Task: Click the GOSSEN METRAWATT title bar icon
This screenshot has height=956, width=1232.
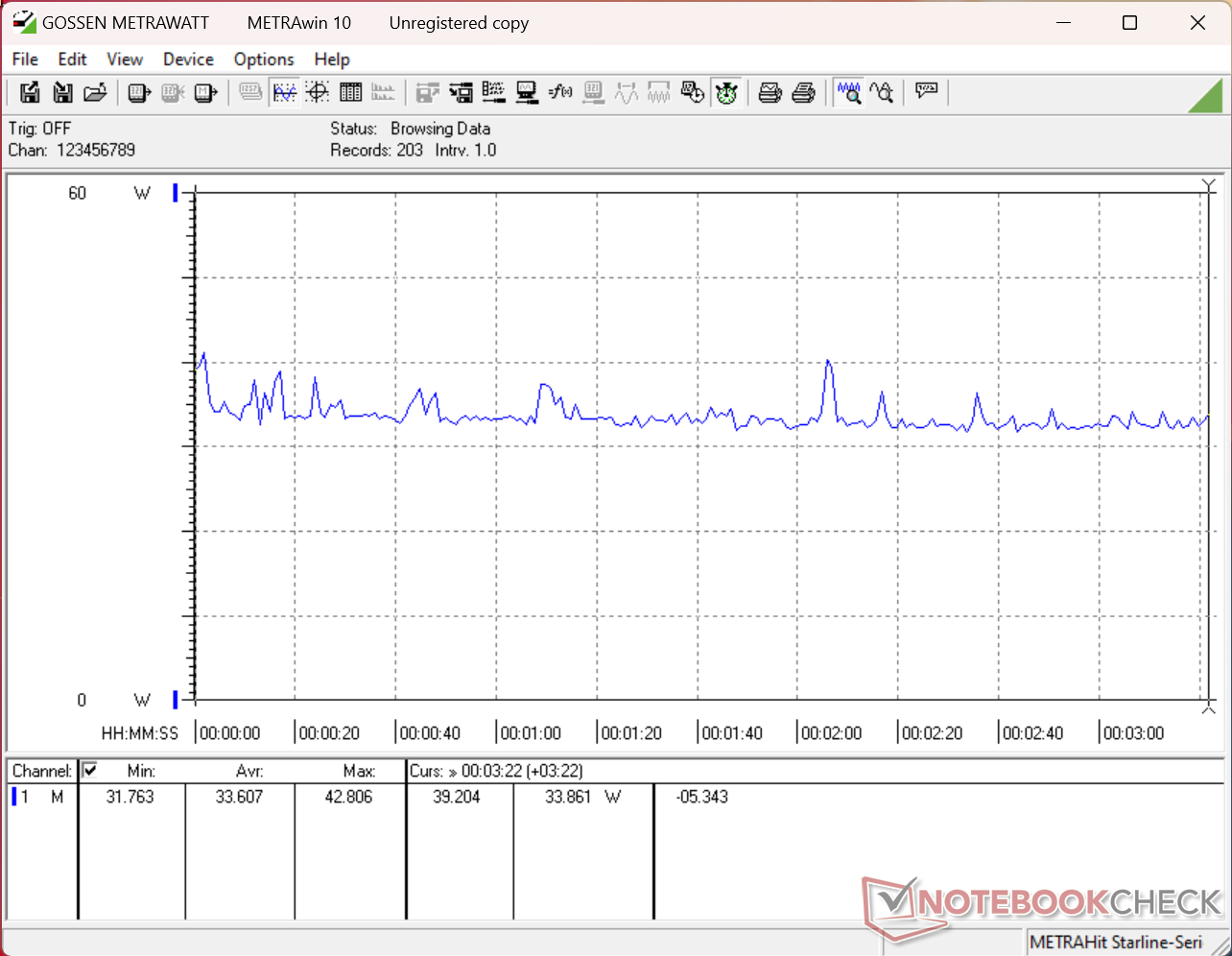Action: point(23,22)
